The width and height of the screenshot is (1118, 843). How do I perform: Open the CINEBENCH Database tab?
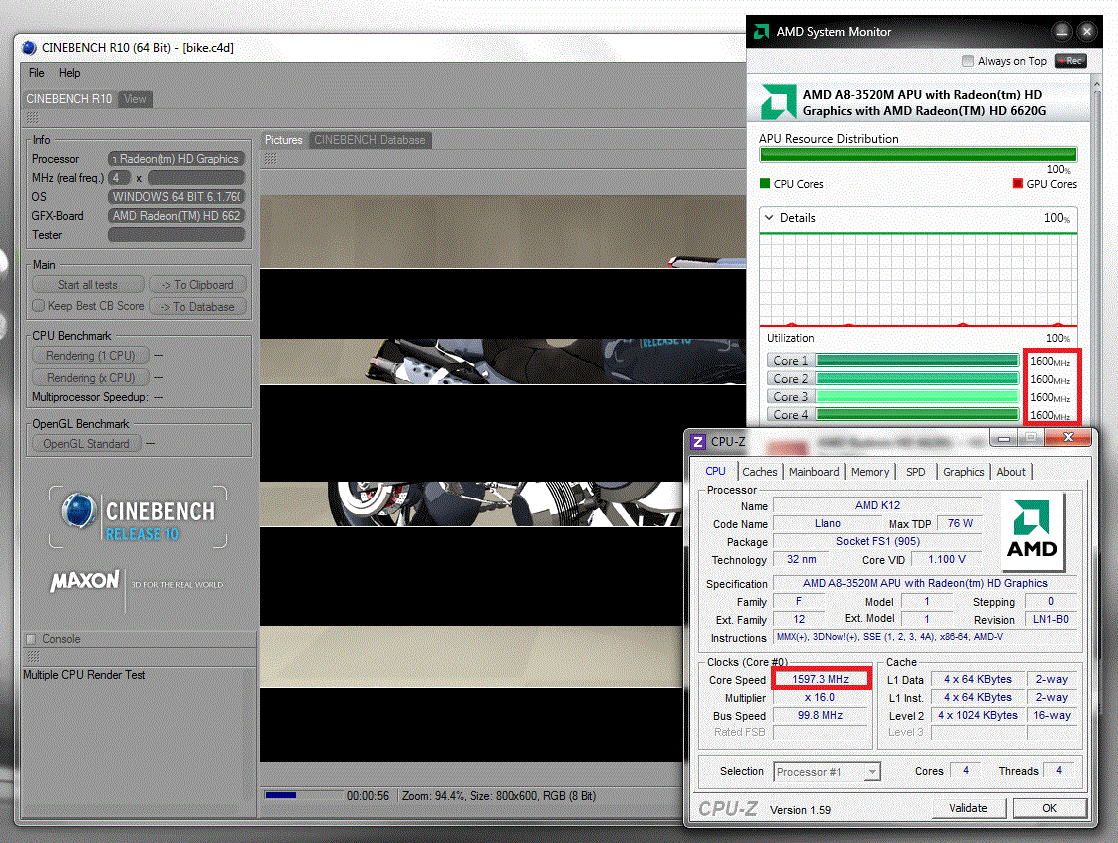pyautogui.click(x=370, y=140)
